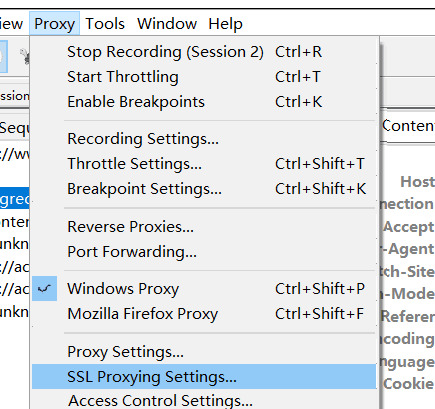Open the Help menu
This screenshot has height=409, width=435.
[x=225, y=24]
